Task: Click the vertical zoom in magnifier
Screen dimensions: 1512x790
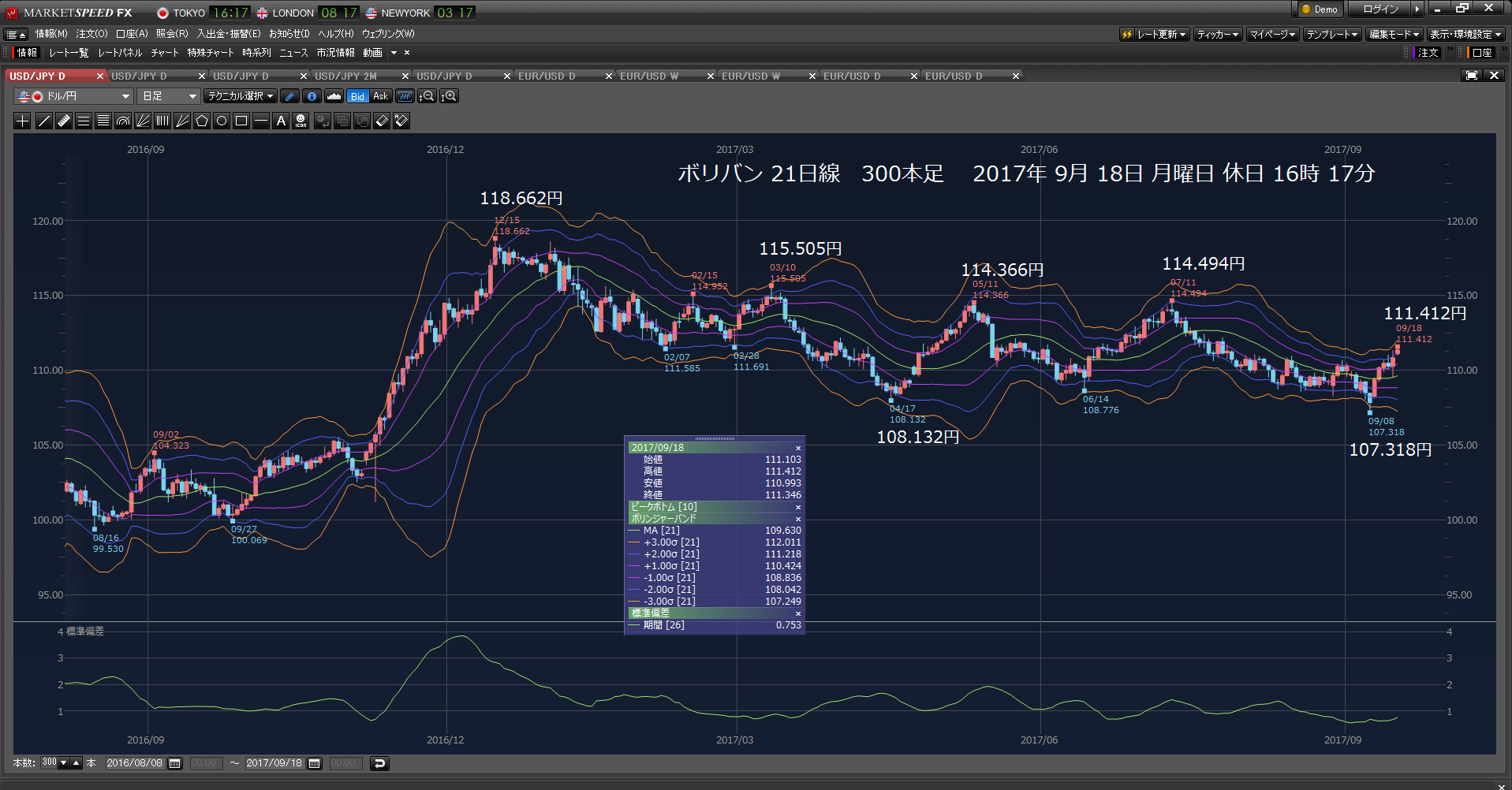Action: 449,96
